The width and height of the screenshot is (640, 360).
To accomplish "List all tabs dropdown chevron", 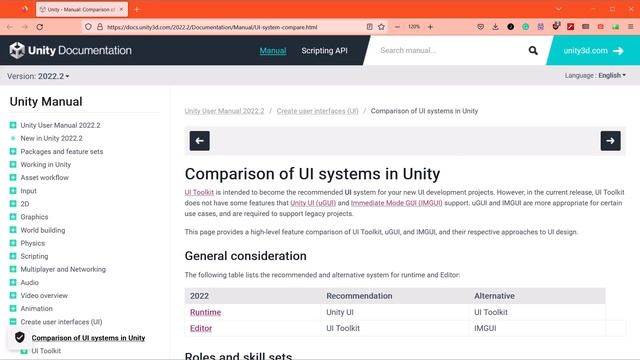I will (558, 9).
